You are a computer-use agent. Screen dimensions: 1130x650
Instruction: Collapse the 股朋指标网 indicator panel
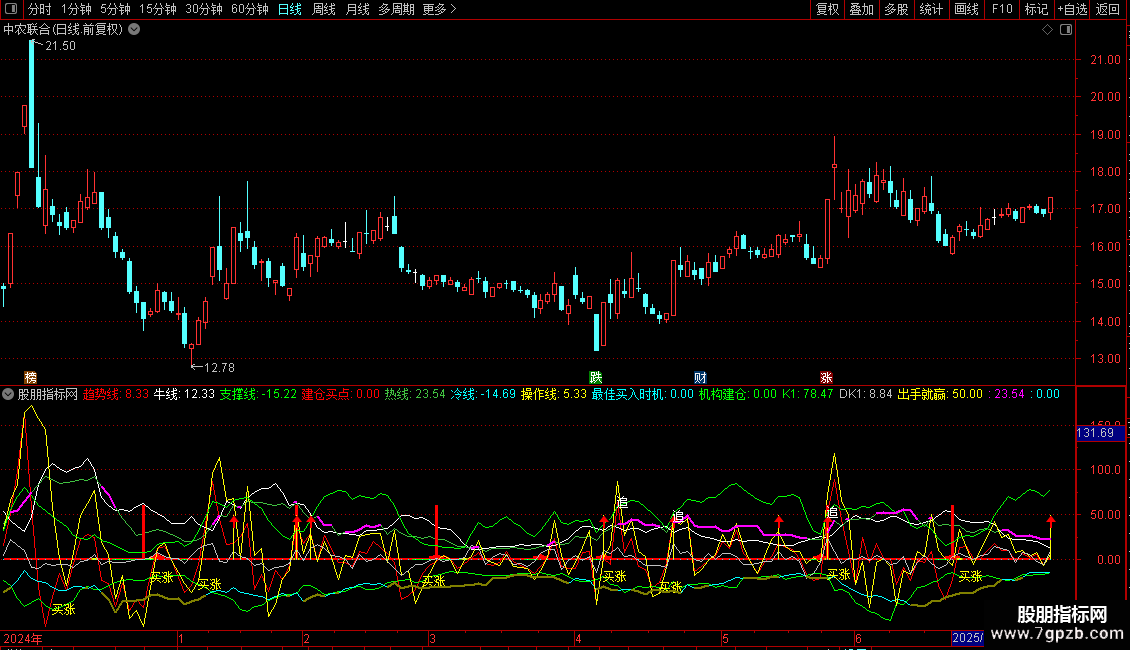coord(8,394)
